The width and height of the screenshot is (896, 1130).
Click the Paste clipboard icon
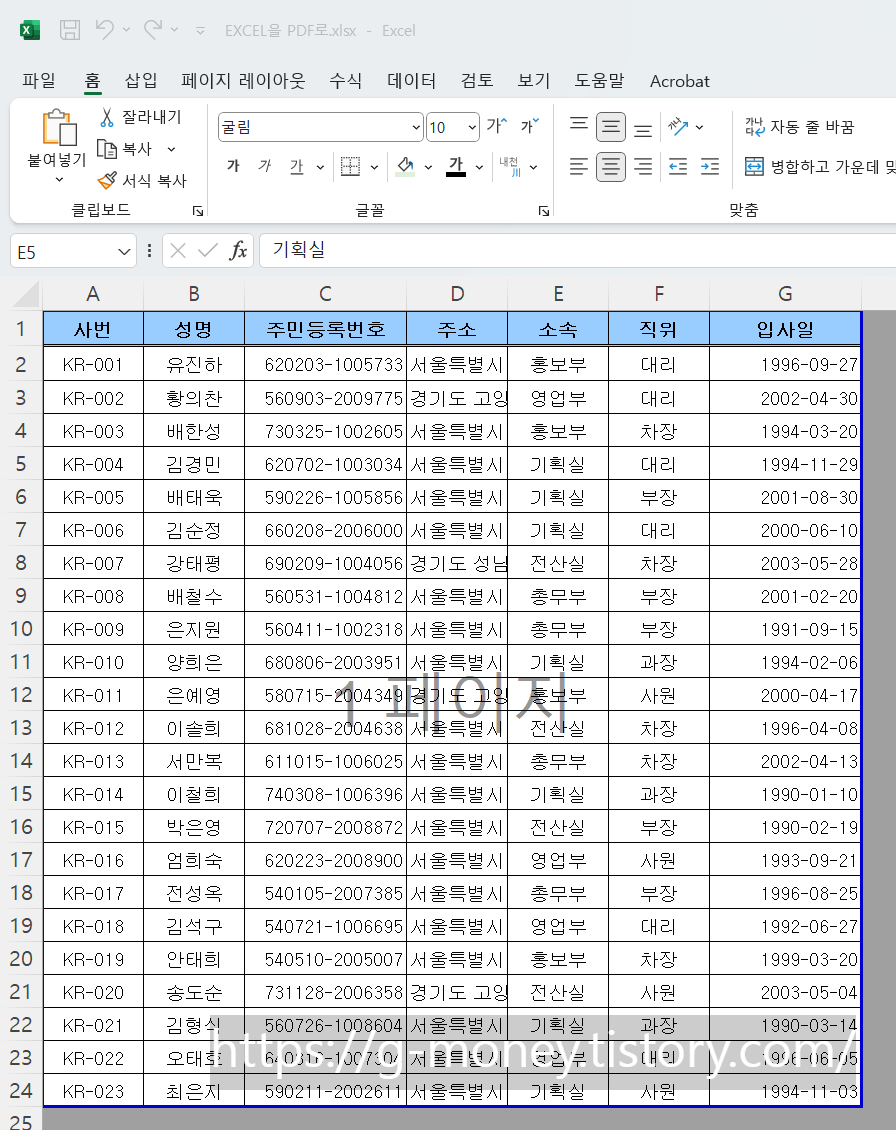click(x=58, y=129)
